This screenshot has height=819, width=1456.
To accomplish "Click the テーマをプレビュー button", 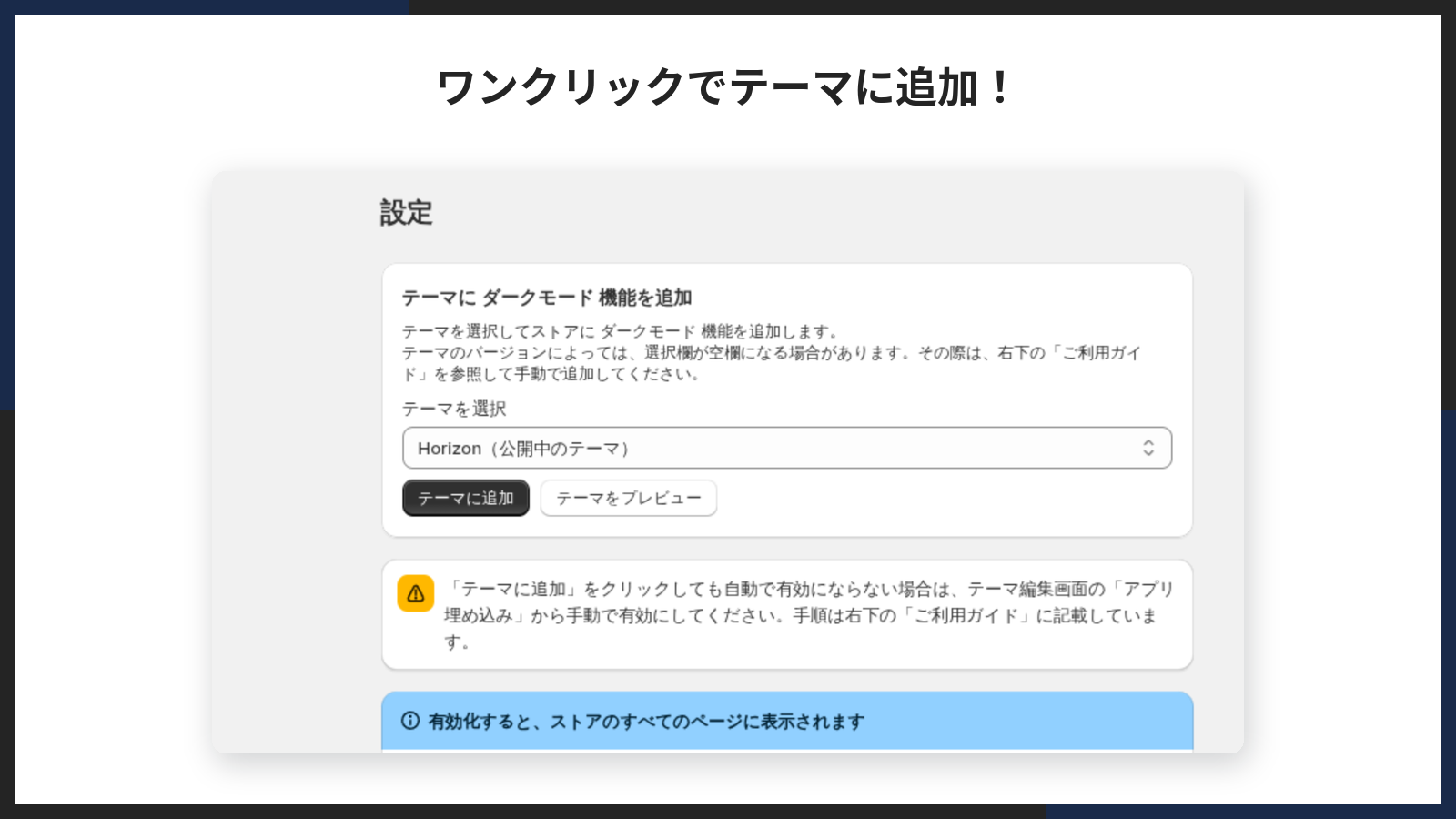I will tap(629, 498).
